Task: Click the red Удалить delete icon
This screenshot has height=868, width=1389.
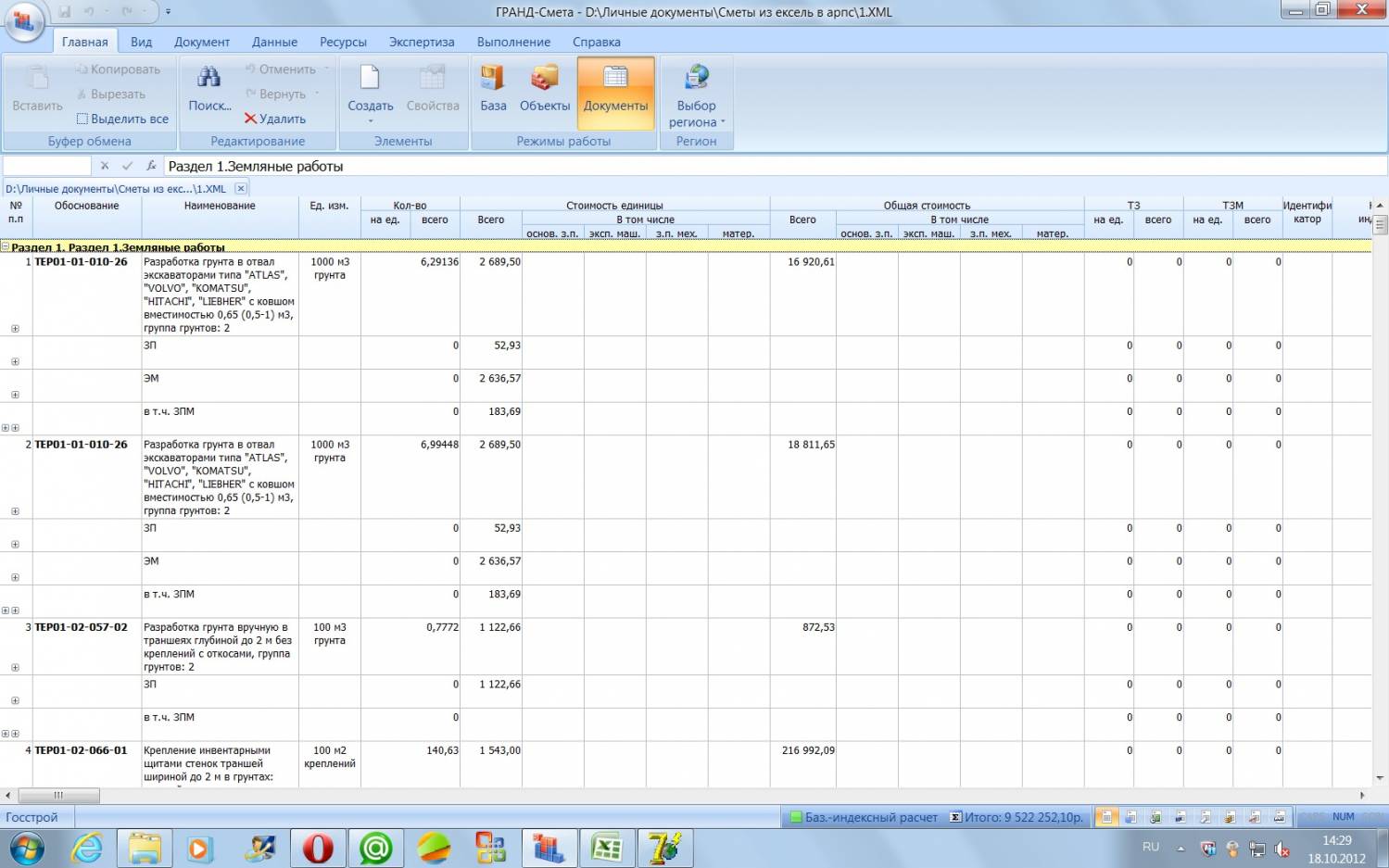Action: [x=250, y=119]
